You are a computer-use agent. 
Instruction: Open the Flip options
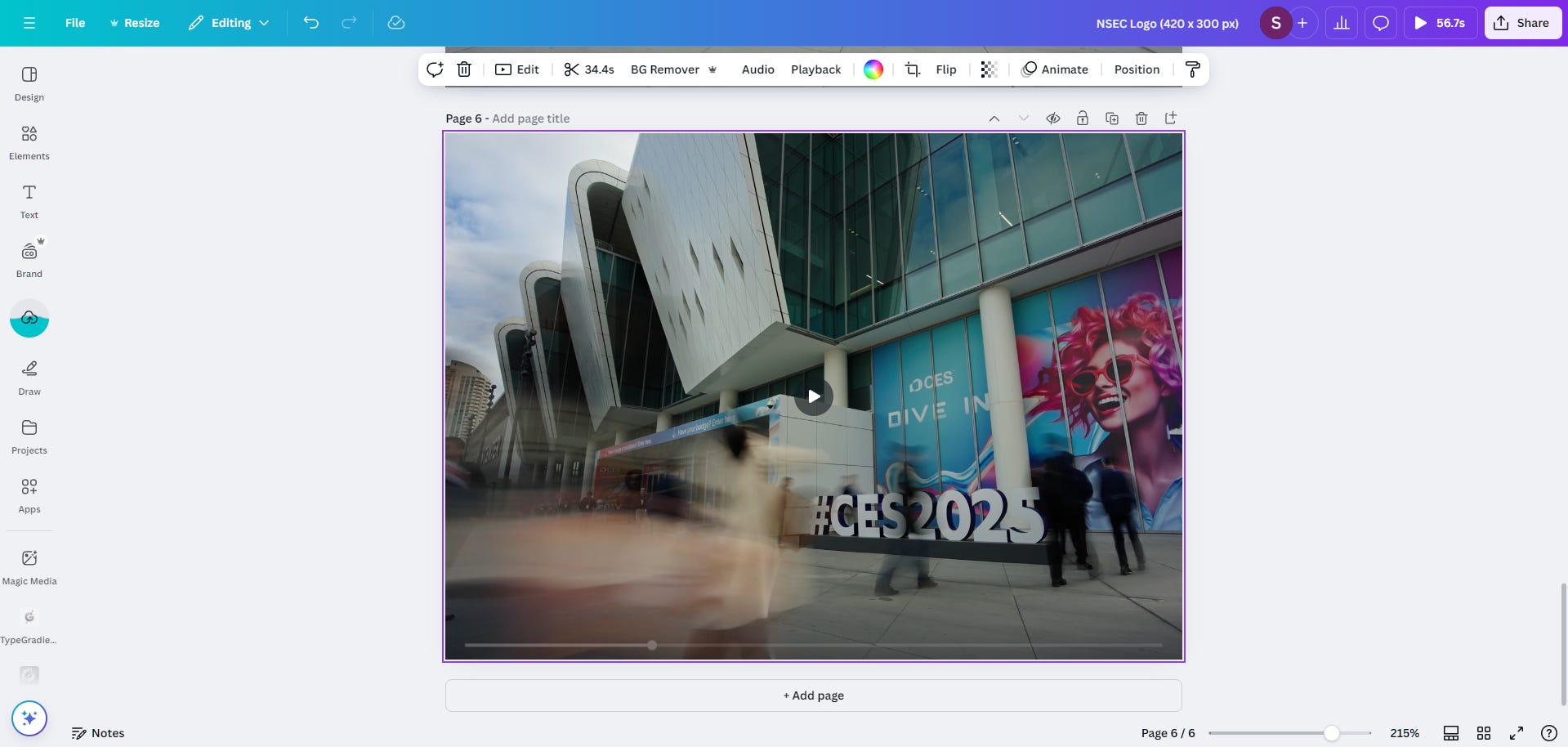pyautogui.click(x=946, y=69)
